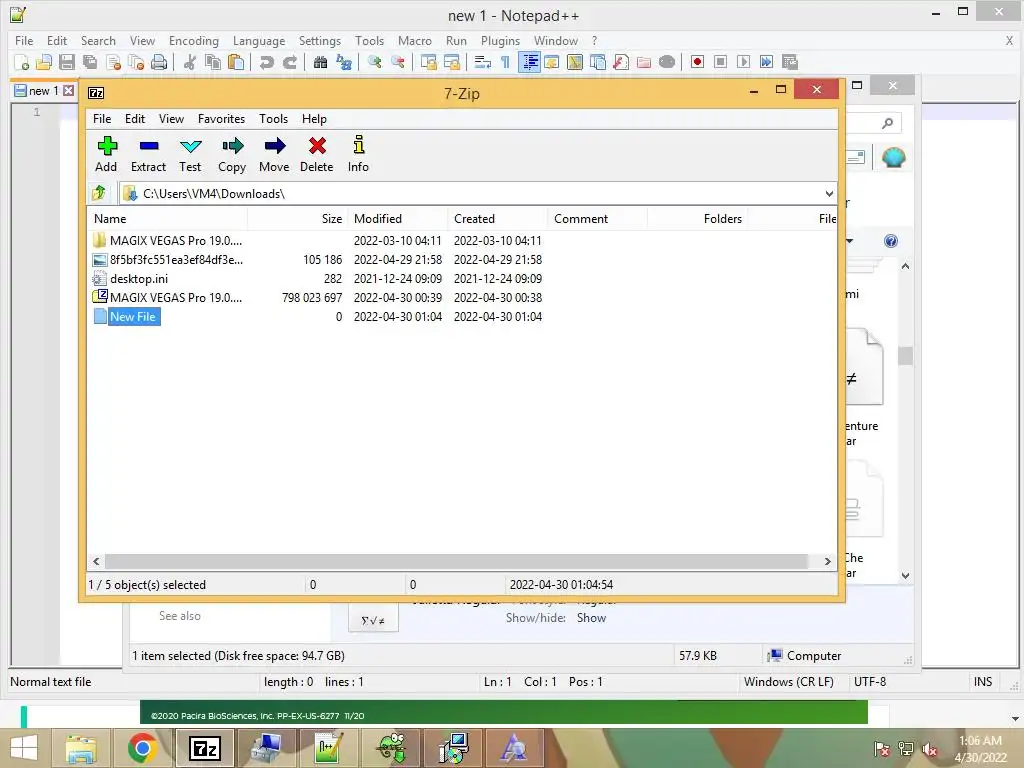Click Notepad++ Redo arrow icon

[x=290, y=62]
